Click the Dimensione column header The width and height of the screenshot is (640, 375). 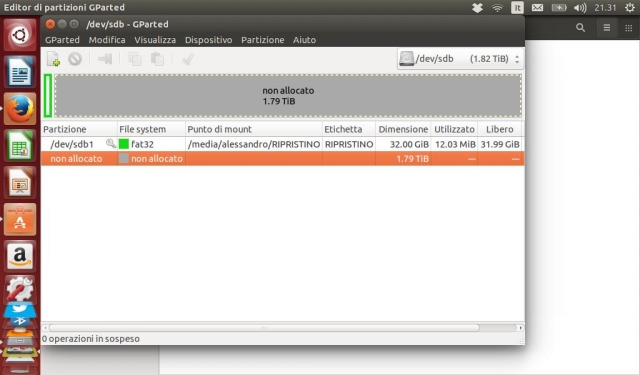coord(403,129)
